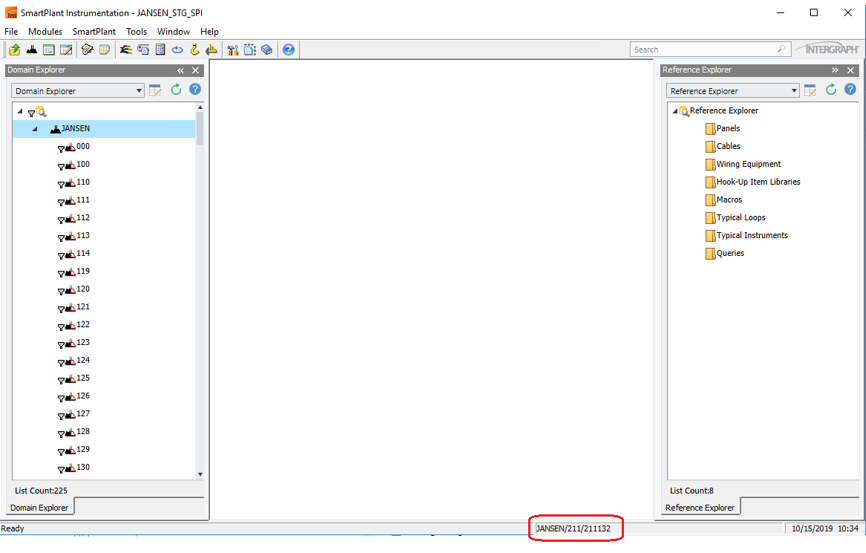
Task: Collapse the JANSEN tree node
Action: 35,129
